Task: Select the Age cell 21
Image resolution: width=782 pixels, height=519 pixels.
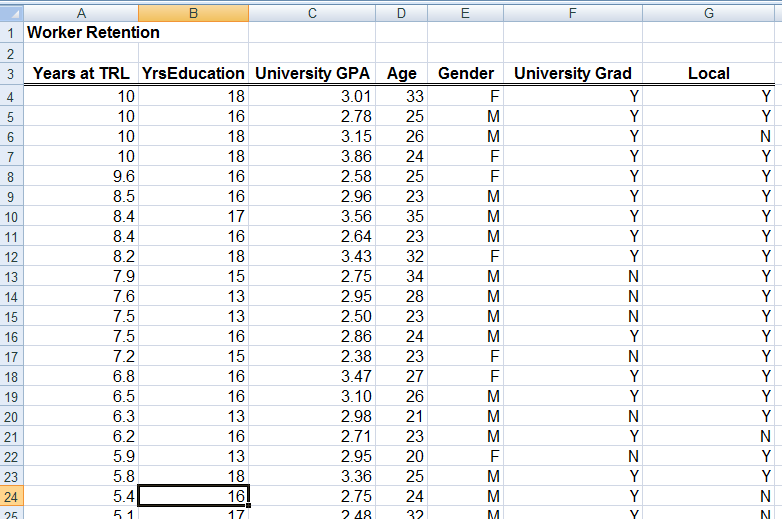Action: [x=401, y=416]
